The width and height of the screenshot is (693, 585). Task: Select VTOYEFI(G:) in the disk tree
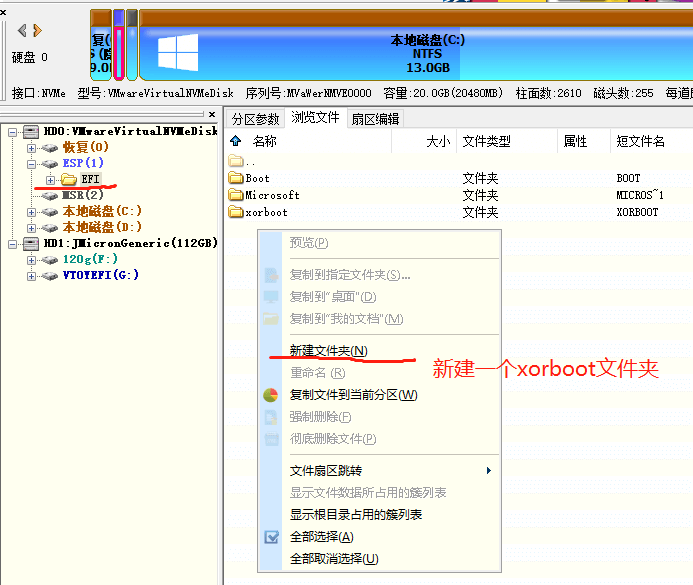point(100,275)
